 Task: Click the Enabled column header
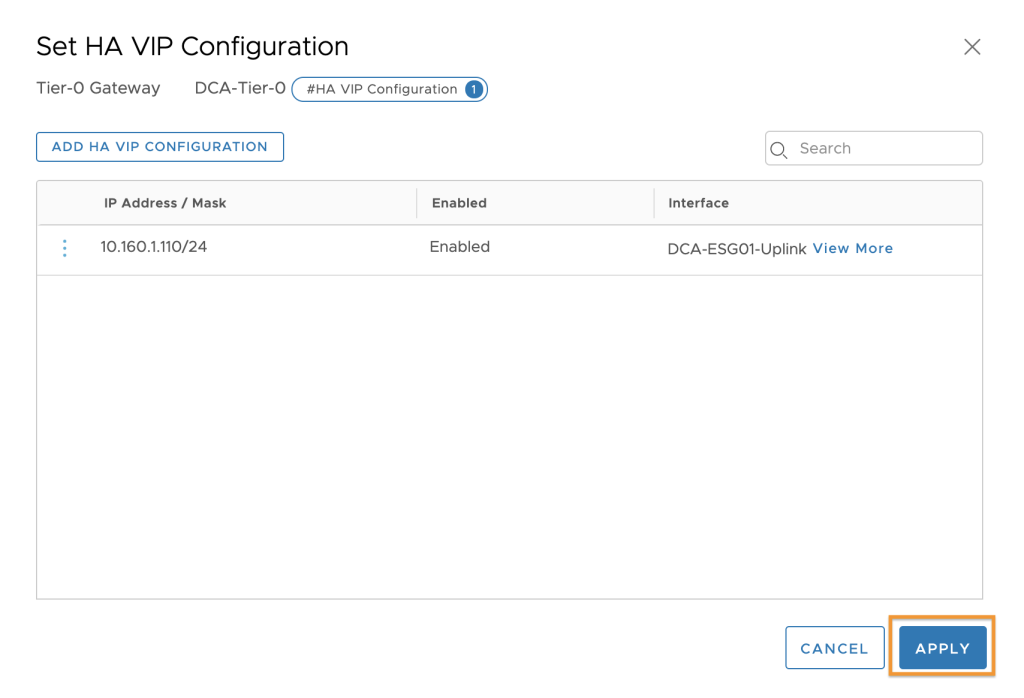459,203
